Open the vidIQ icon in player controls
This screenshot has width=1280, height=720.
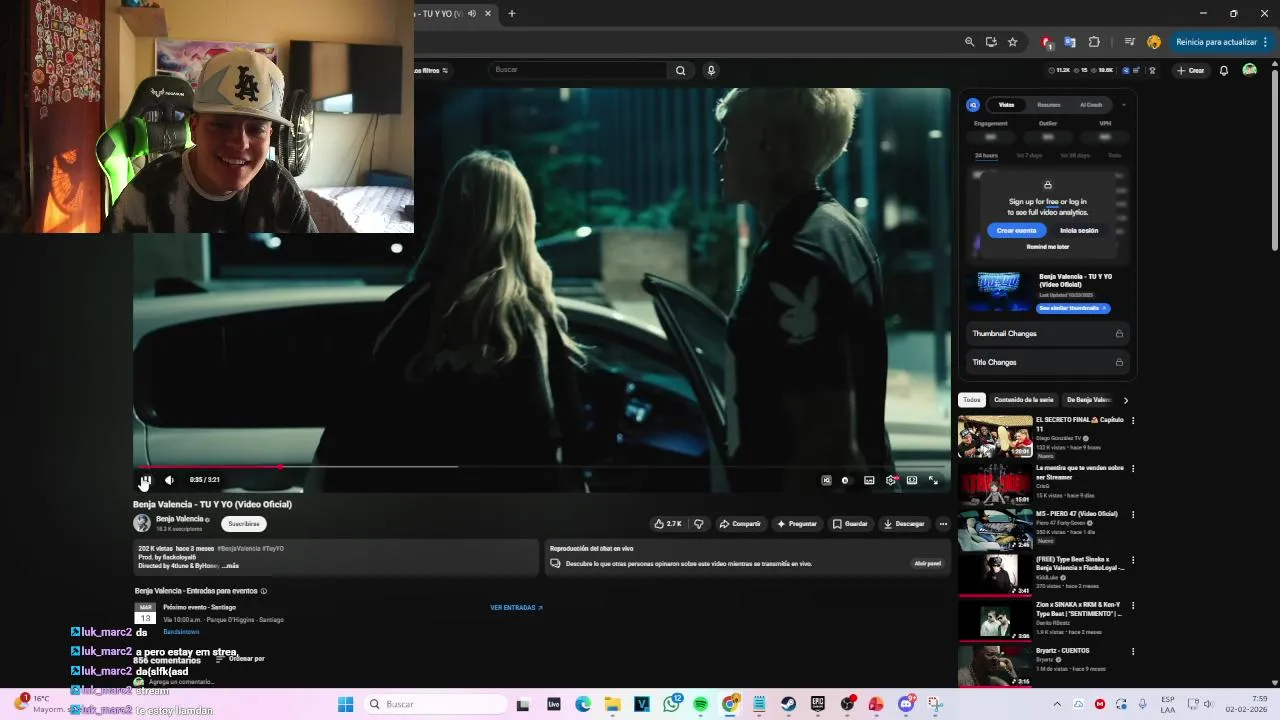pos(826,480)
